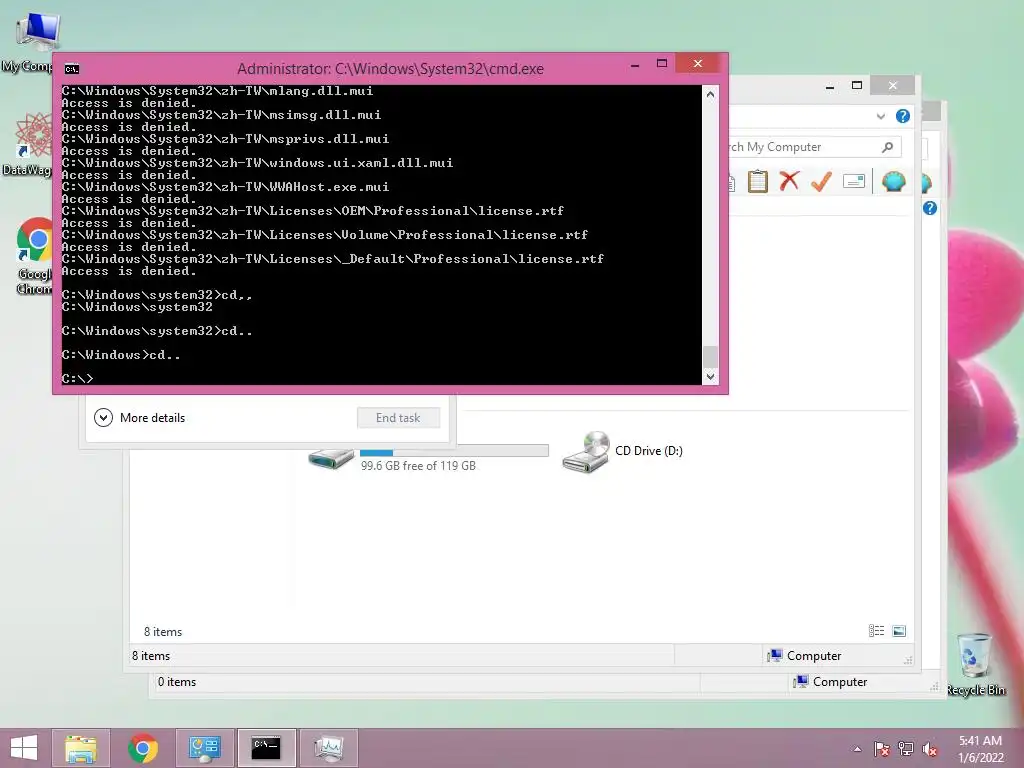Screen dimensions: 1024x768
Task: Open My Computer desktop icon
Action: click(31, 42)
